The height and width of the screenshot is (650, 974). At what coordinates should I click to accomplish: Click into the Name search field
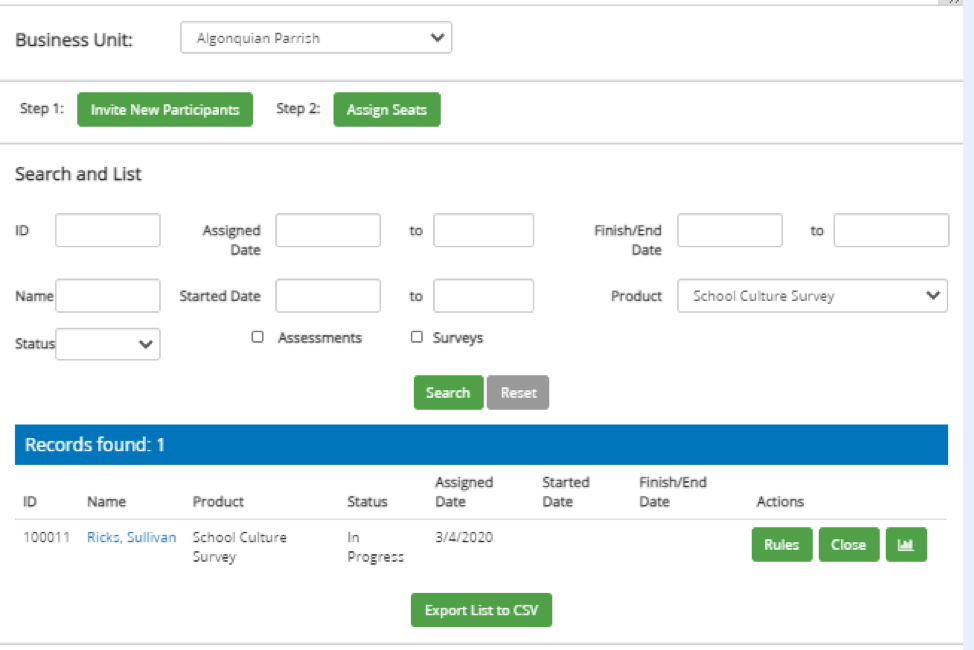[x=108, y=296]
